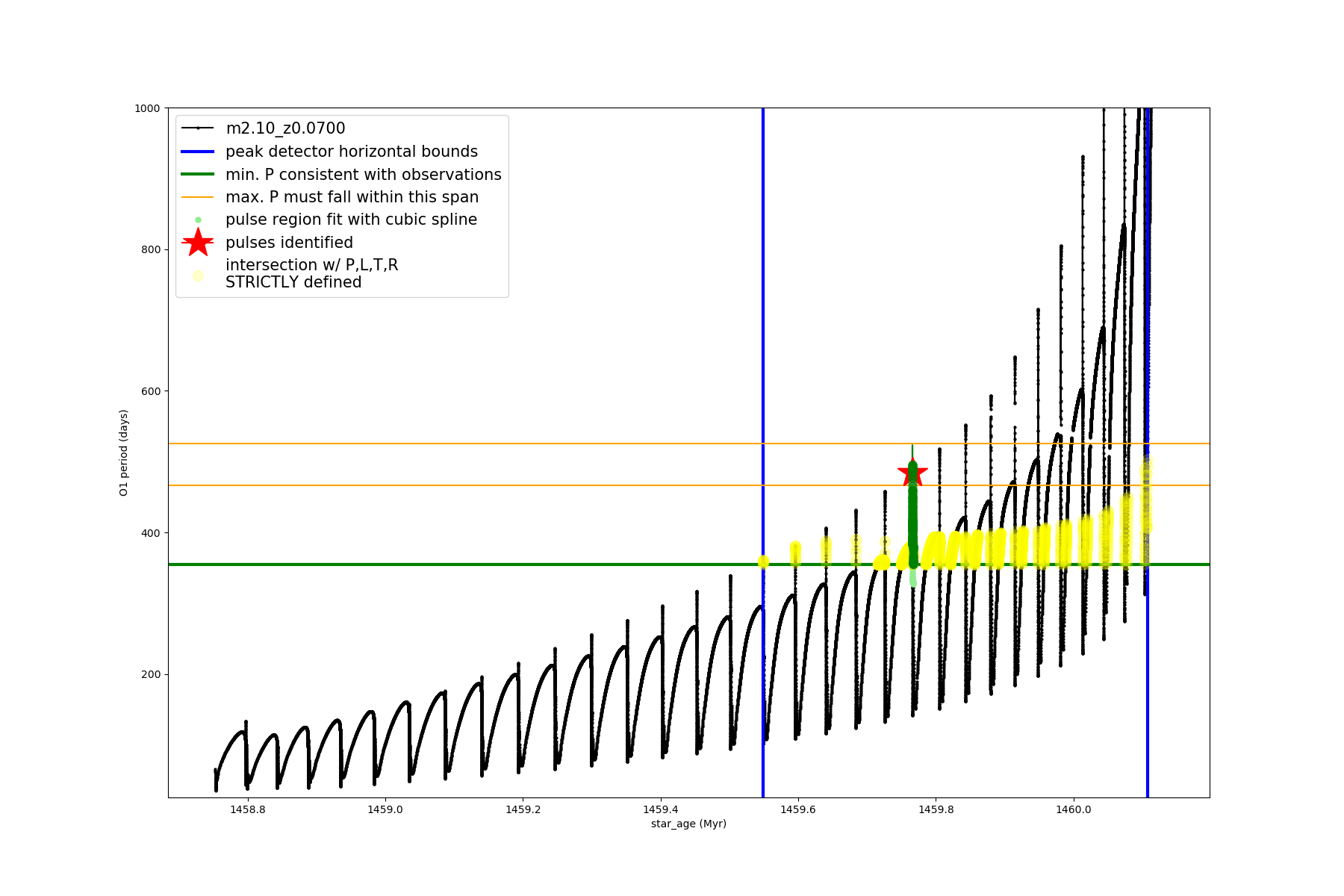
Task: Click the 'O1 period (days)' y-axis label
Action: point(124,452)
